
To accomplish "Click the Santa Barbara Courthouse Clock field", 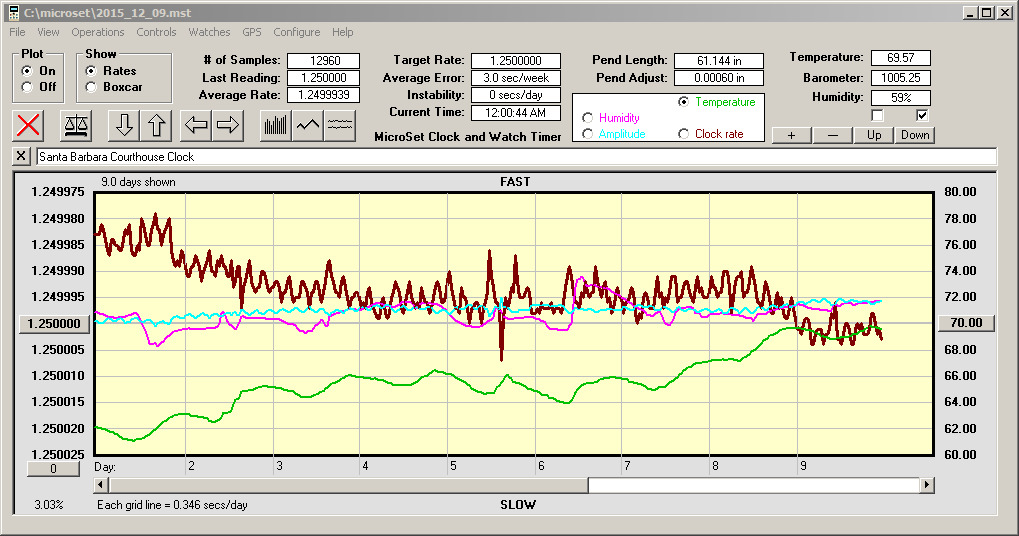I will tap(516, 157).
